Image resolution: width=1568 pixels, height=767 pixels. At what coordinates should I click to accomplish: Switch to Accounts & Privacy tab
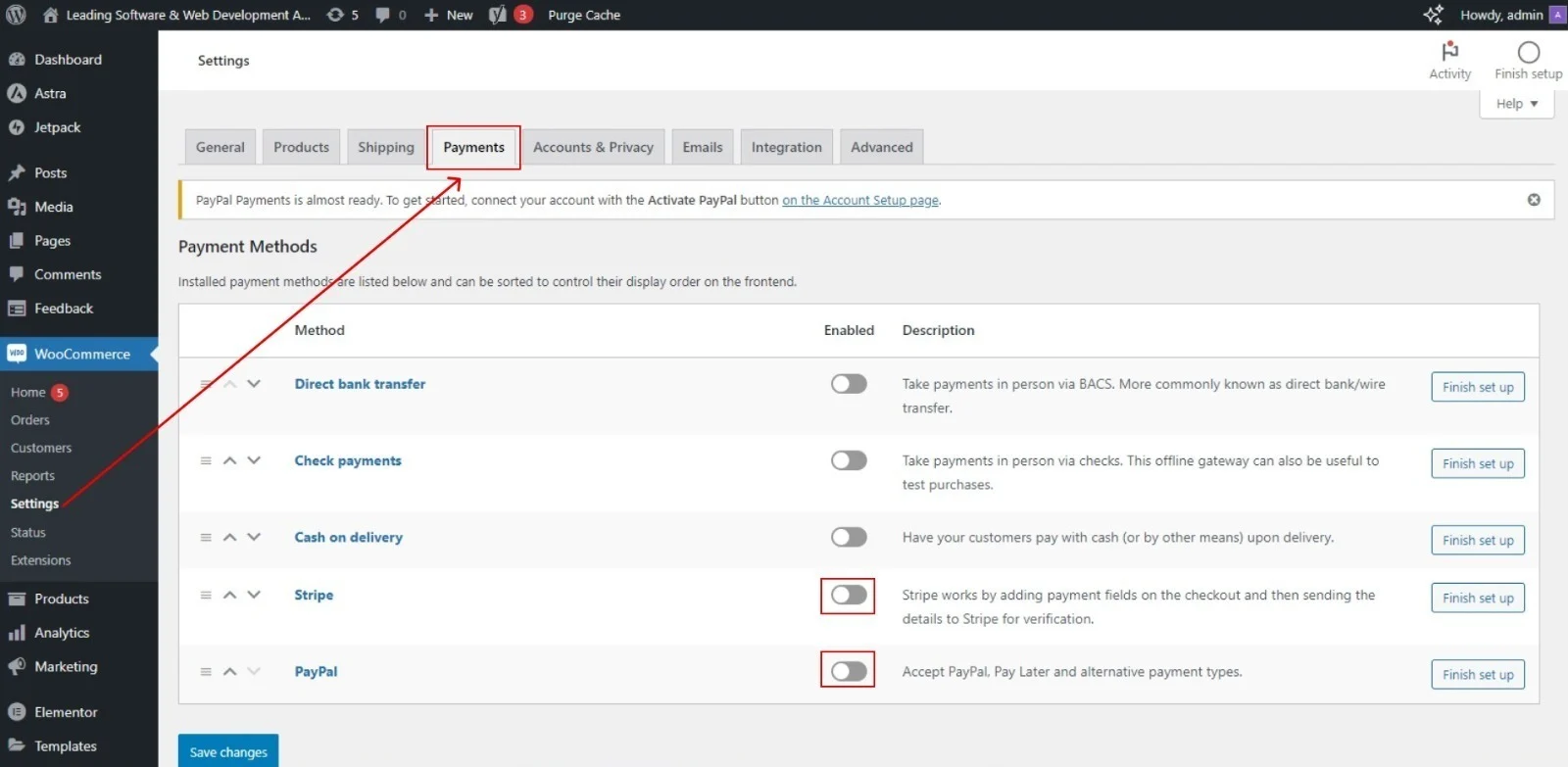tap(593, 147)
